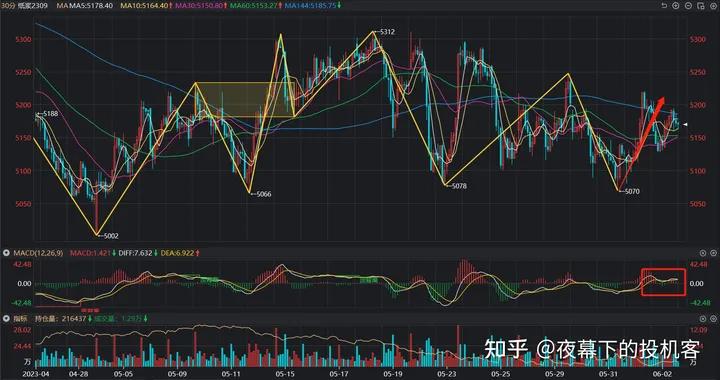
Task: Click the MACD panel's second right-side circle icon
Action: click(713, 253)
